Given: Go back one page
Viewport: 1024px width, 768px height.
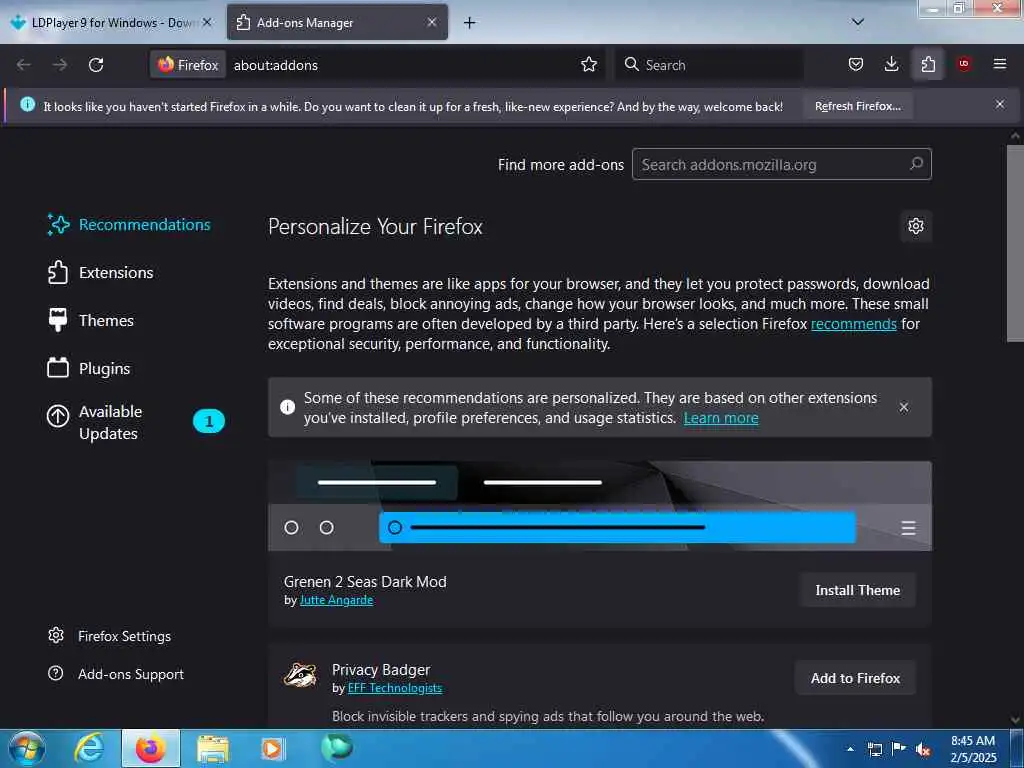Looking at the screenshot, I should point(24,65).
